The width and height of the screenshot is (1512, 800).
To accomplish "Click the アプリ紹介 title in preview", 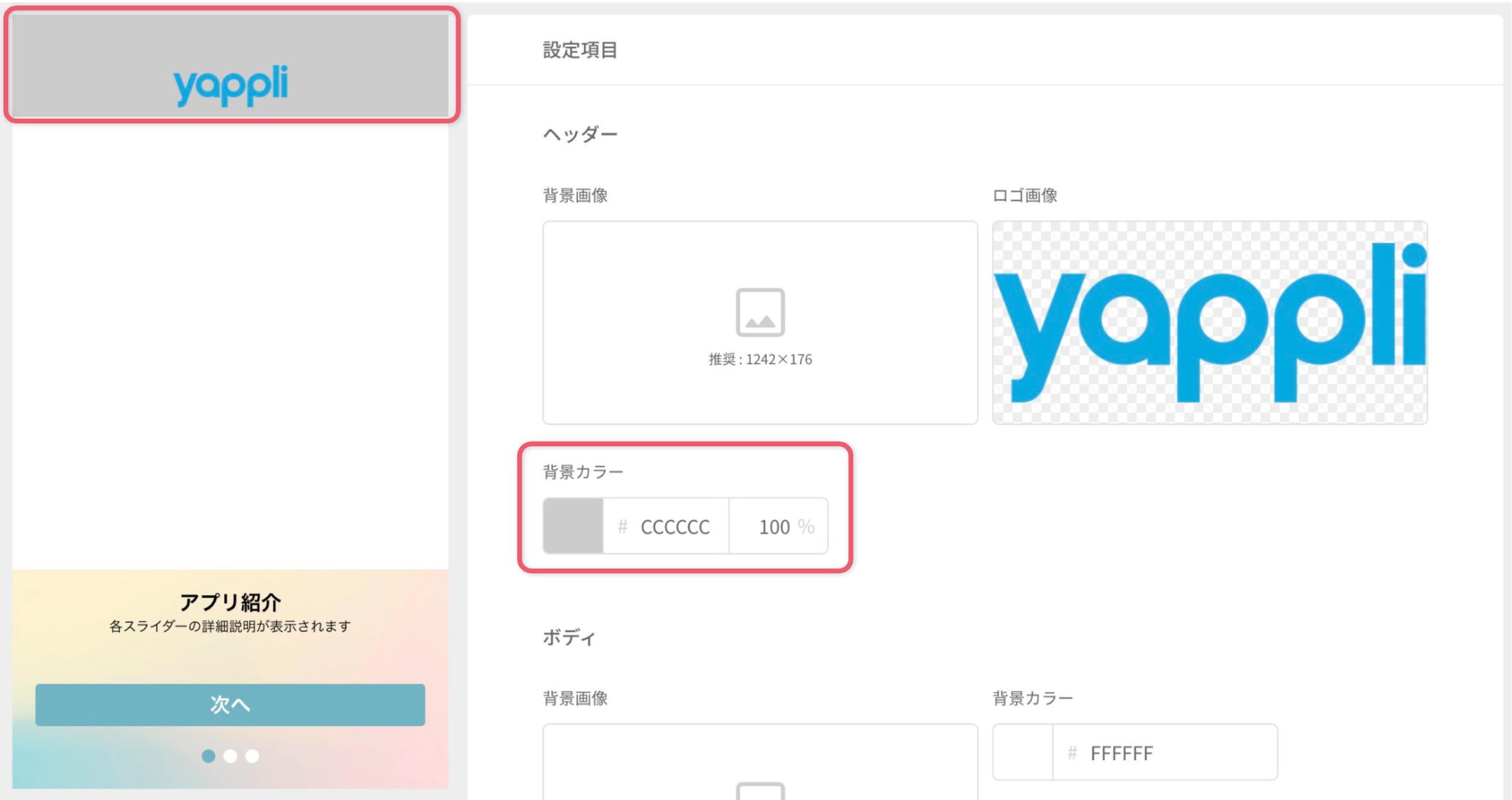I will tap(230, 602).
